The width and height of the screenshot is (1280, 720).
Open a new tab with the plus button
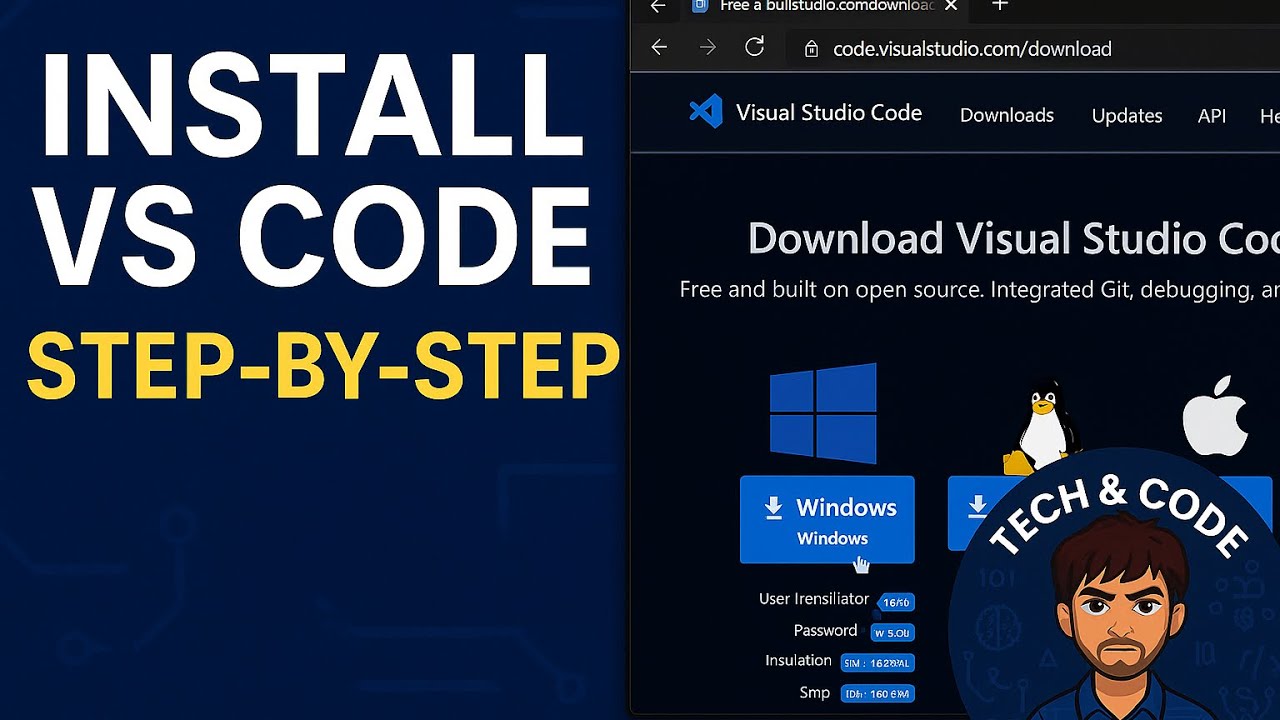coord(1000,6)
